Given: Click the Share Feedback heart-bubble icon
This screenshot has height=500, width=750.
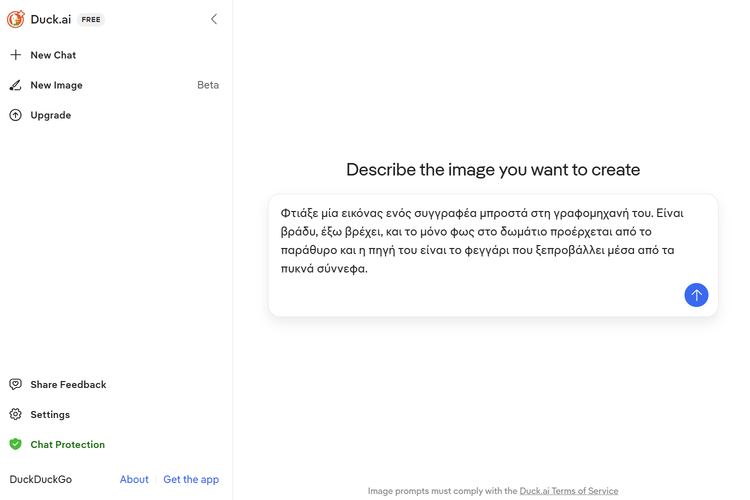Looking at the screenshot, I should click(x=15, y=384).
